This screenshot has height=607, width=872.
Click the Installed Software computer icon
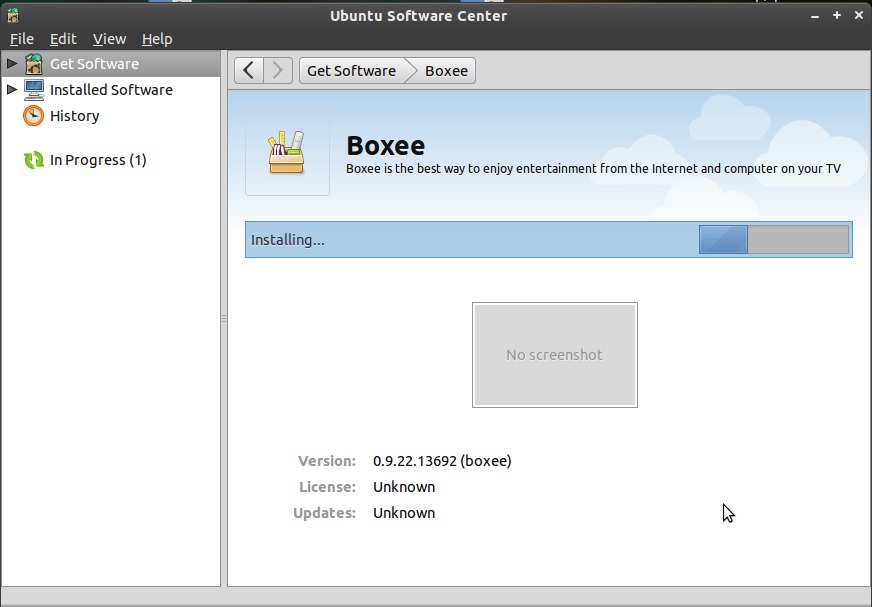33,90
